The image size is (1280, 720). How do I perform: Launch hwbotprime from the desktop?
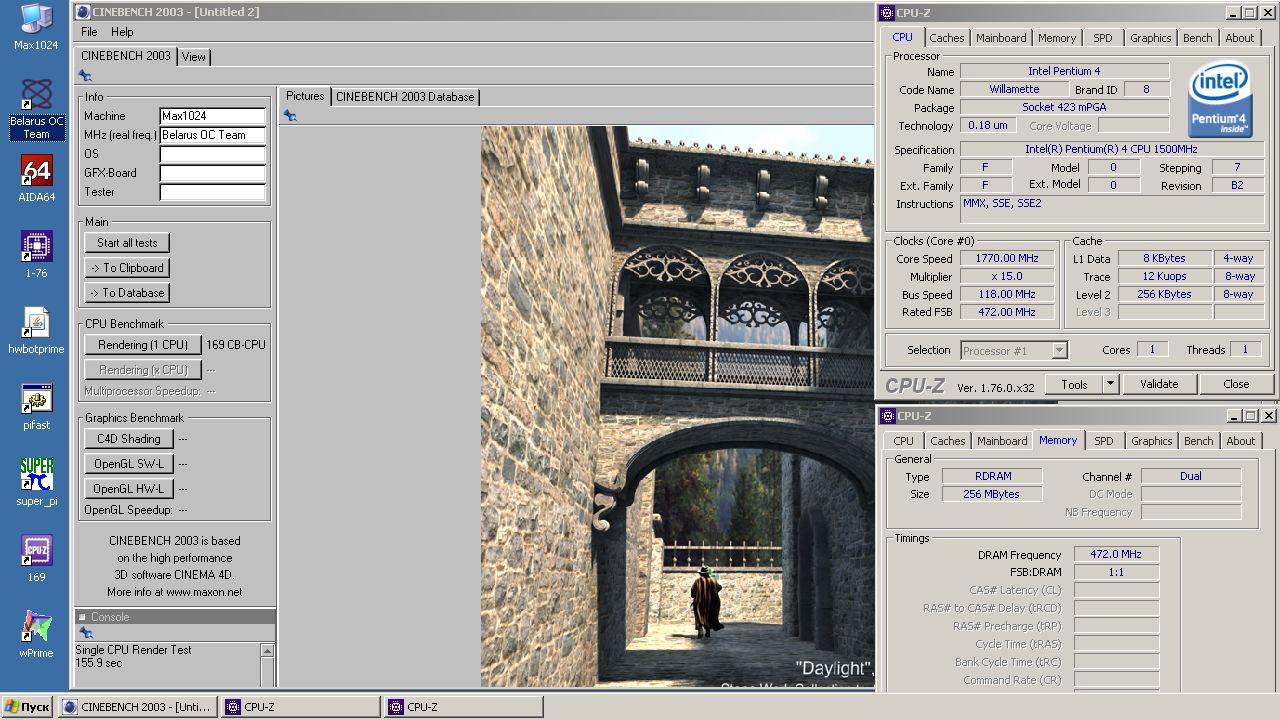pos(36,331)
